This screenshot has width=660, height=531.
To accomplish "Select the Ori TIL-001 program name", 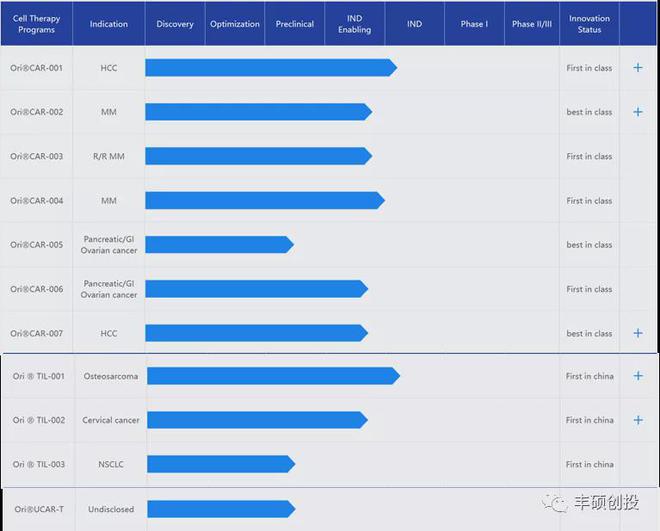I will tap(39, 376).
